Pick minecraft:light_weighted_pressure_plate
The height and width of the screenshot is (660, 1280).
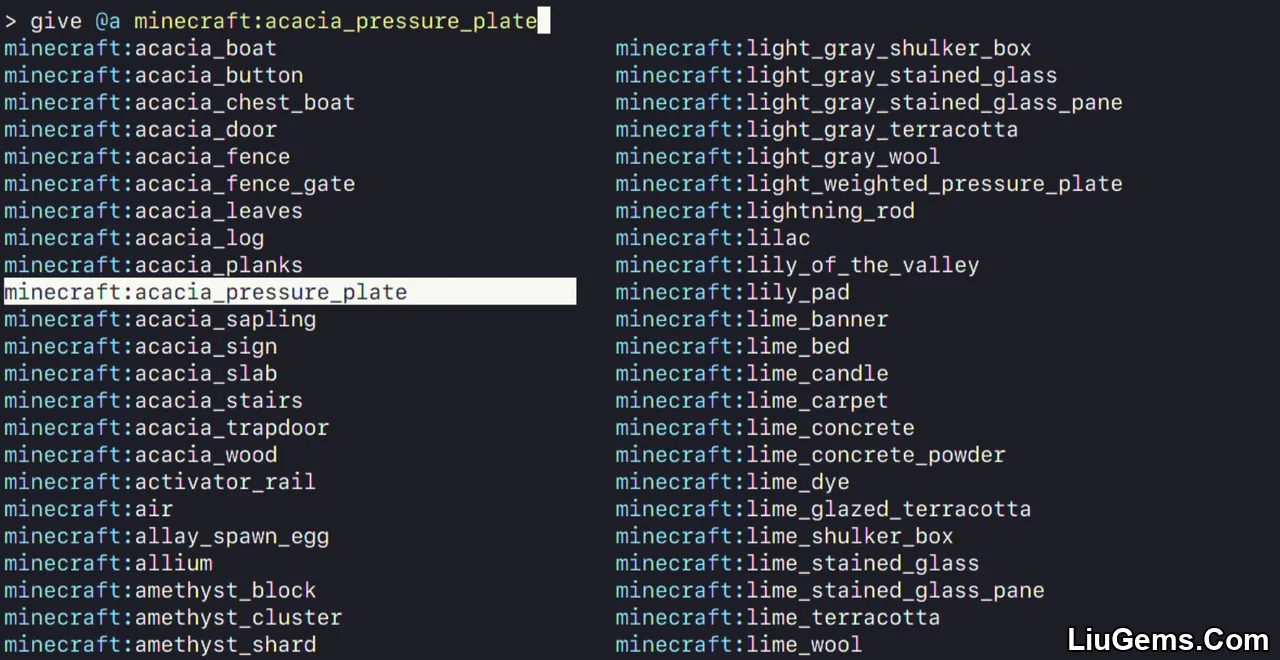pyautogui.click(x=869, y=184)
